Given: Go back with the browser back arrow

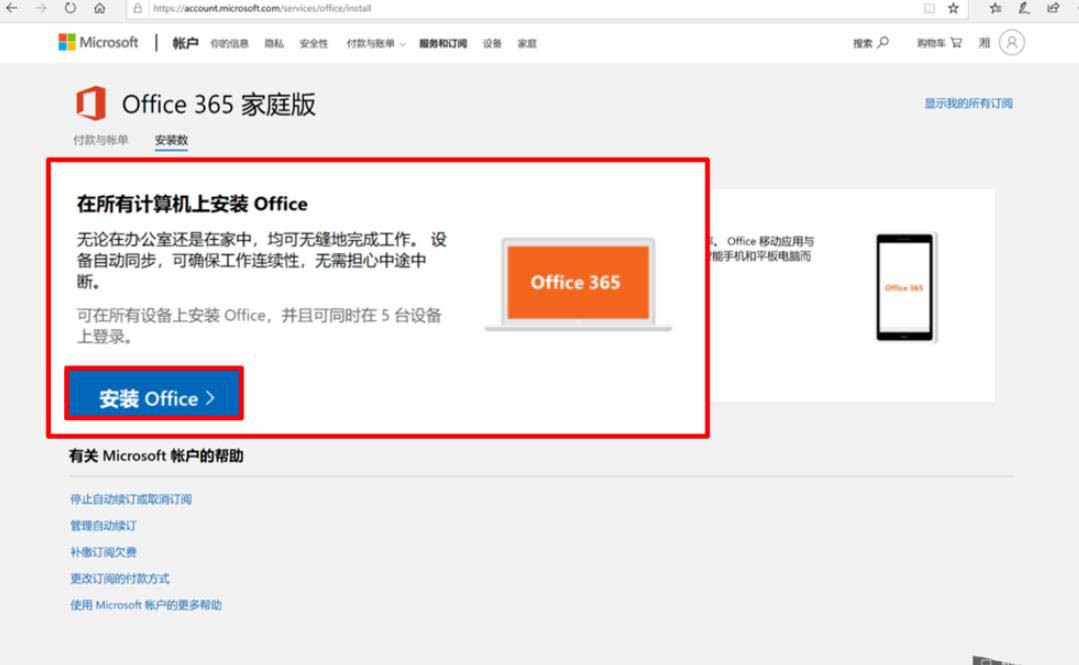Looking at the screenshot, I should click(x=12, y=8).
